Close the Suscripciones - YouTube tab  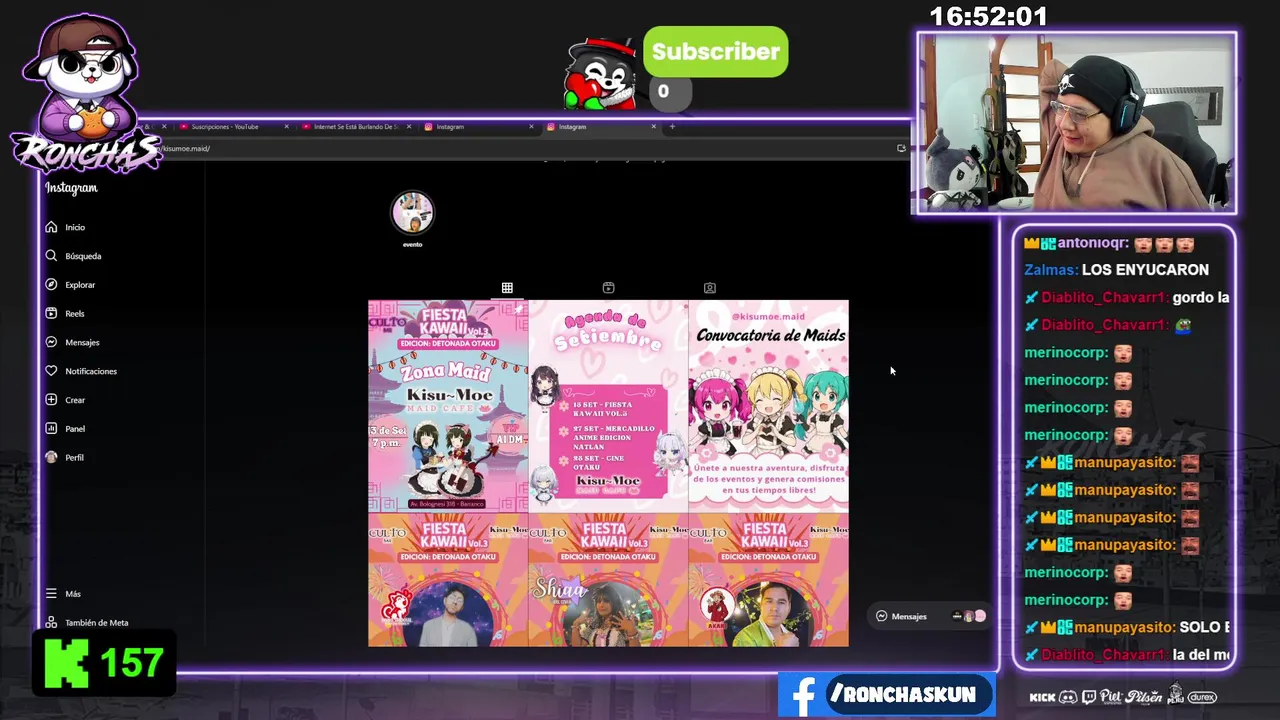[286, 127]
